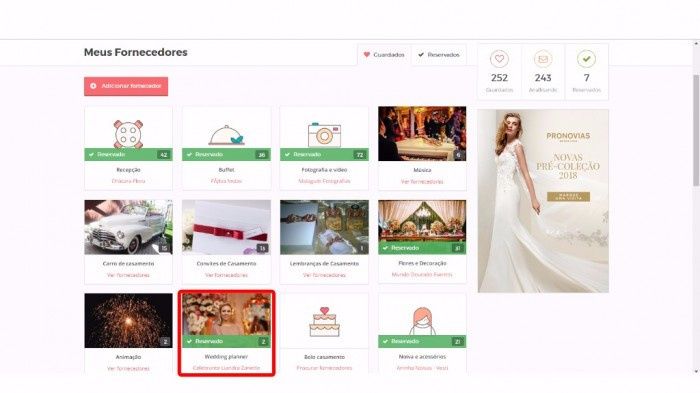Image resolution: width=700 pixels, height=393 pixels.
Task: Open the supplier link under Buffet
Action: tap(226, 181)
